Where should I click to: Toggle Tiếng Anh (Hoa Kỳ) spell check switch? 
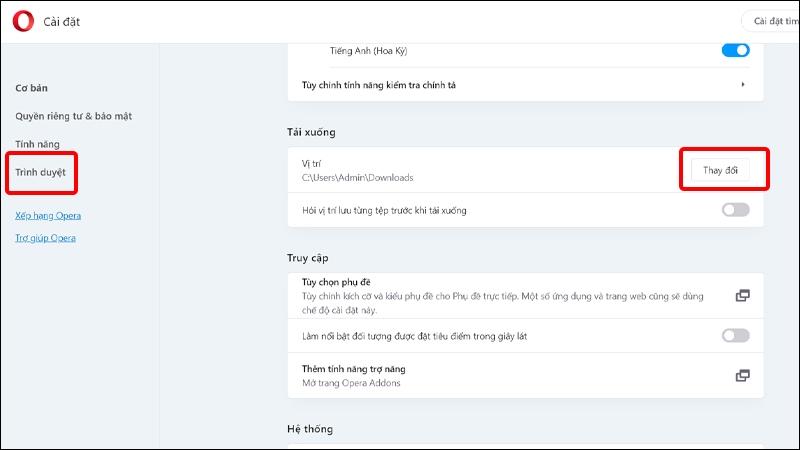(735, 50)
